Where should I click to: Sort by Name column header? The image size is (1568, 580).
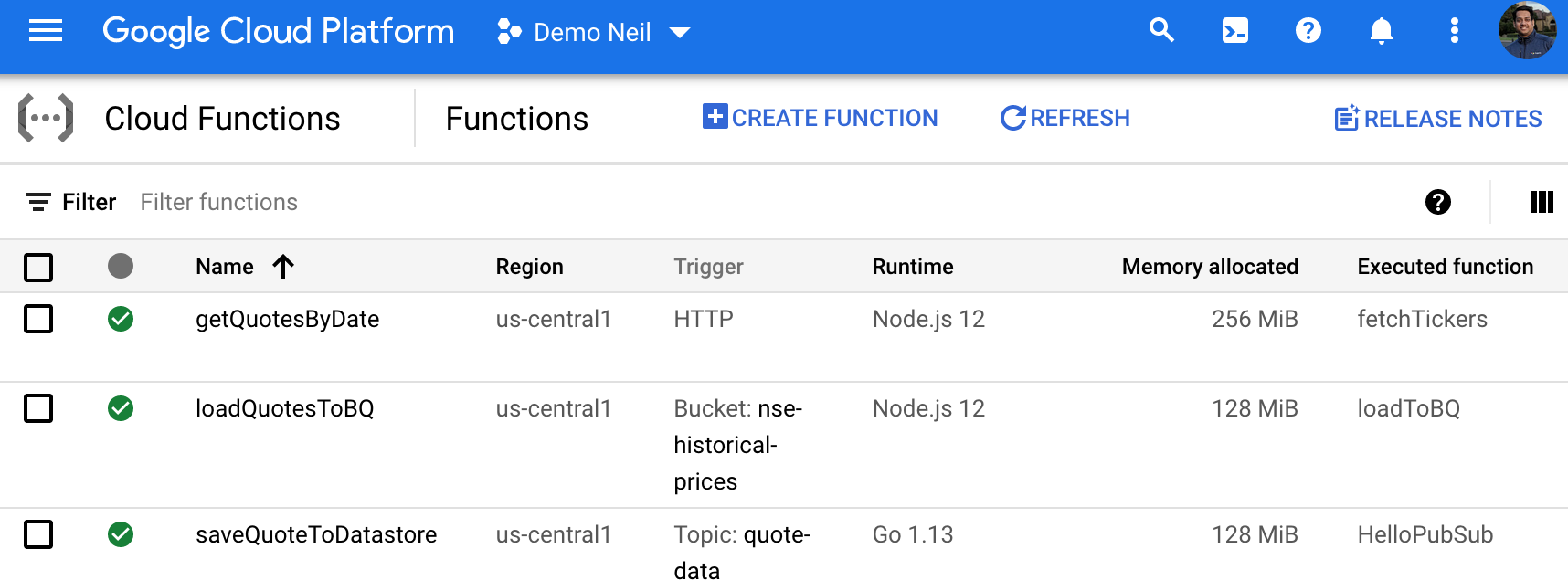click(x=225, y=267)
